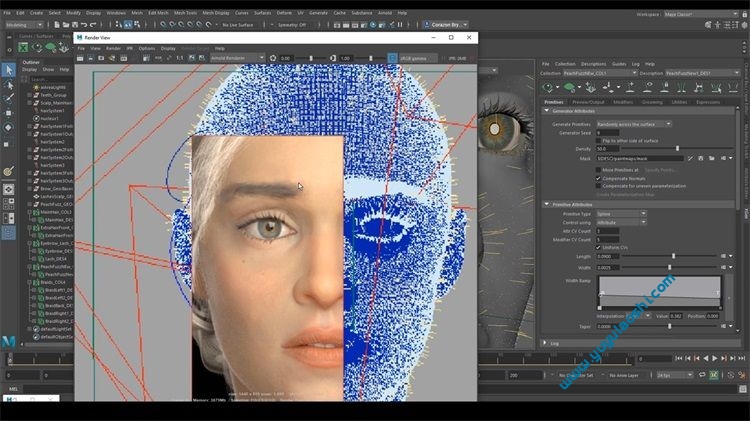Select Teeth_Group in the Outliner
750x421 pixels.
point(53,95)
